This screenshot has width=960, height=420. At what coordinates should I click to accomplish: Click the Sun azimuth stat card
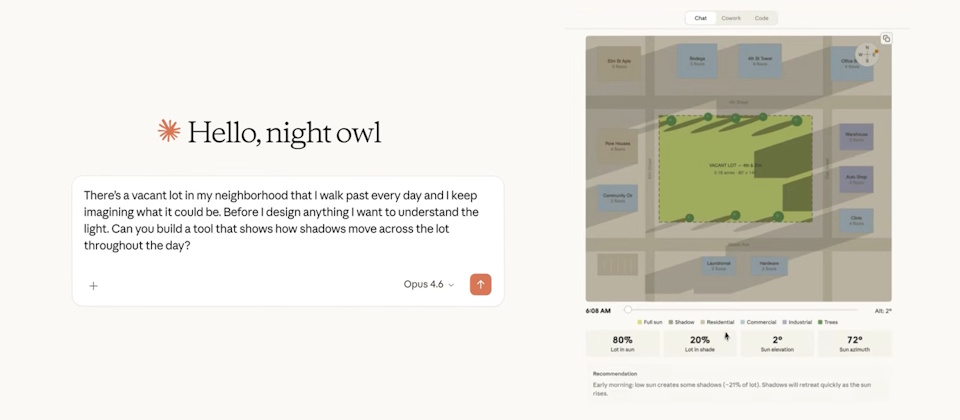(854, 343)
